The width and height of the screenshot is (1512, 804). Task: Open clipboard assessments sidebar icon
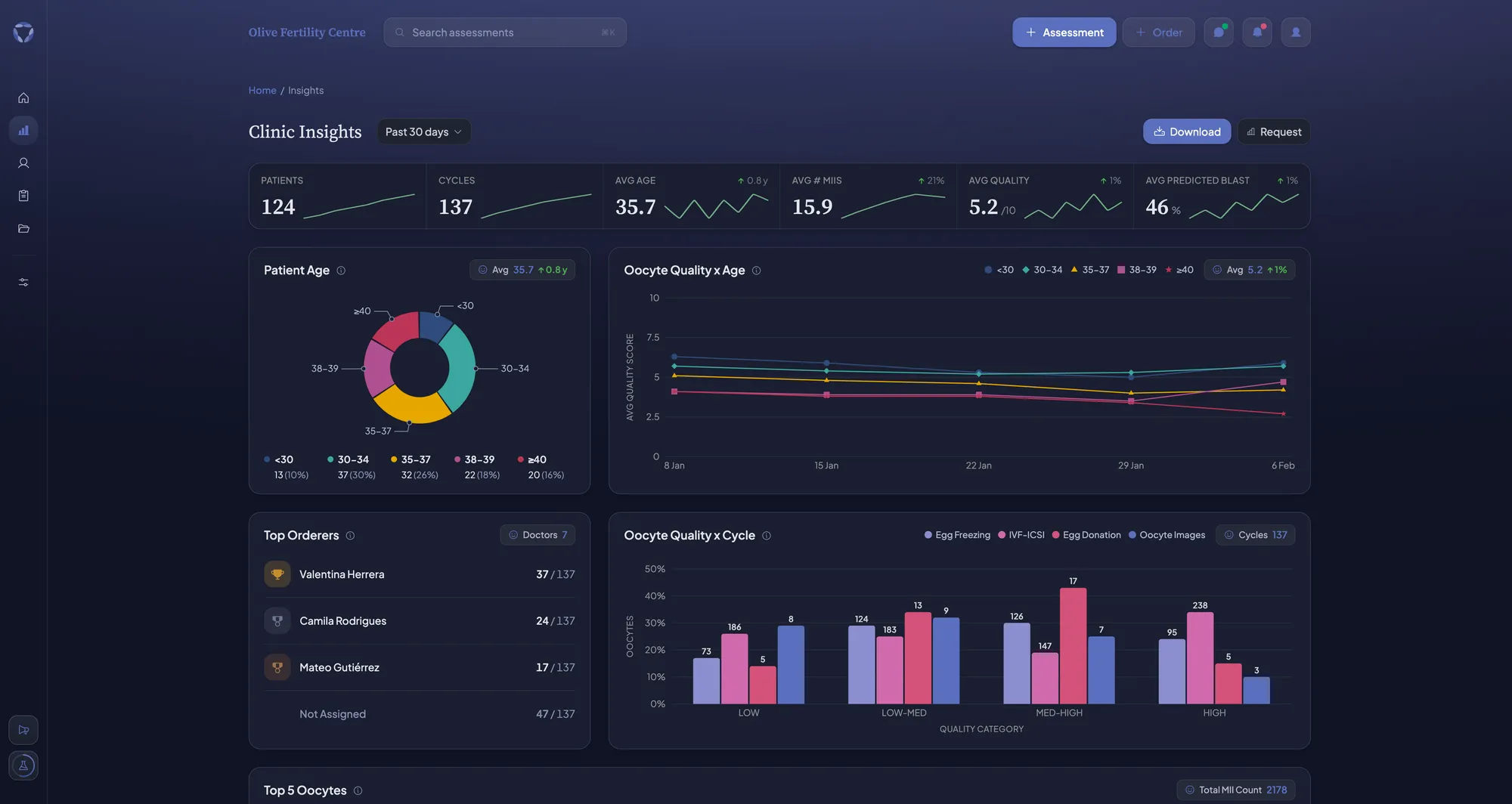23,196
